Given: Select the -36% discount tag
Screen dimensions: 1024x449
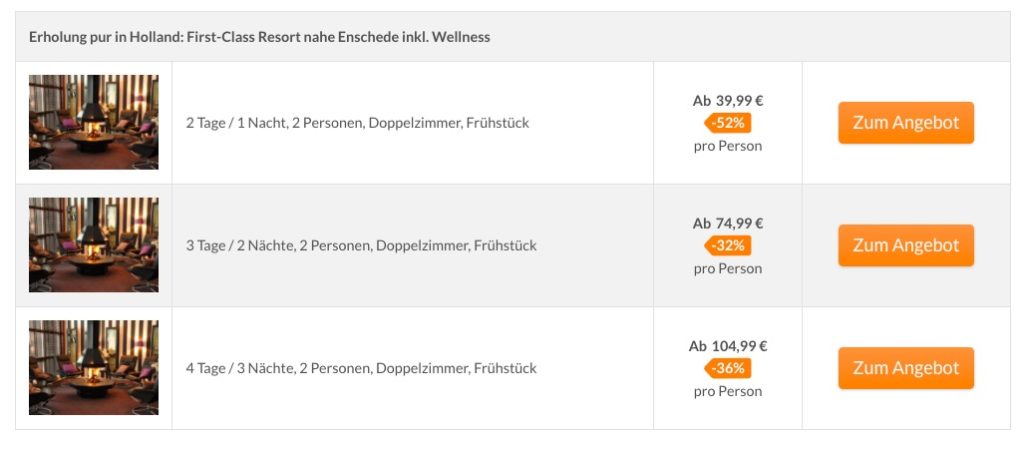Looking at the screenshot, I should click(x=728, y=368).
